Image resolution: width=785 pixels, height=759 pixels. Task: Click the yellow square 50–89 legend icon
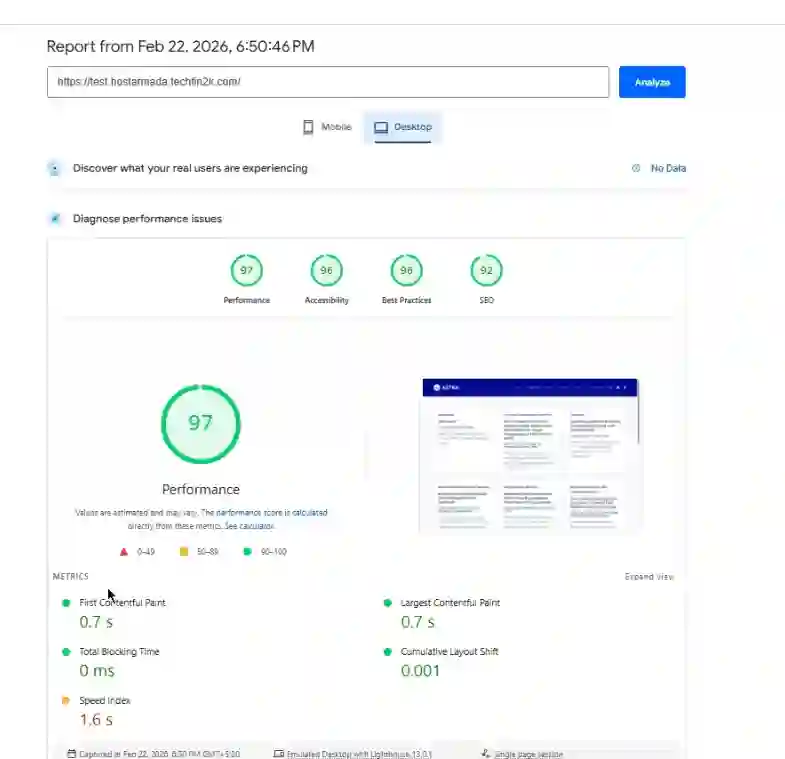[x=184, y=552]
